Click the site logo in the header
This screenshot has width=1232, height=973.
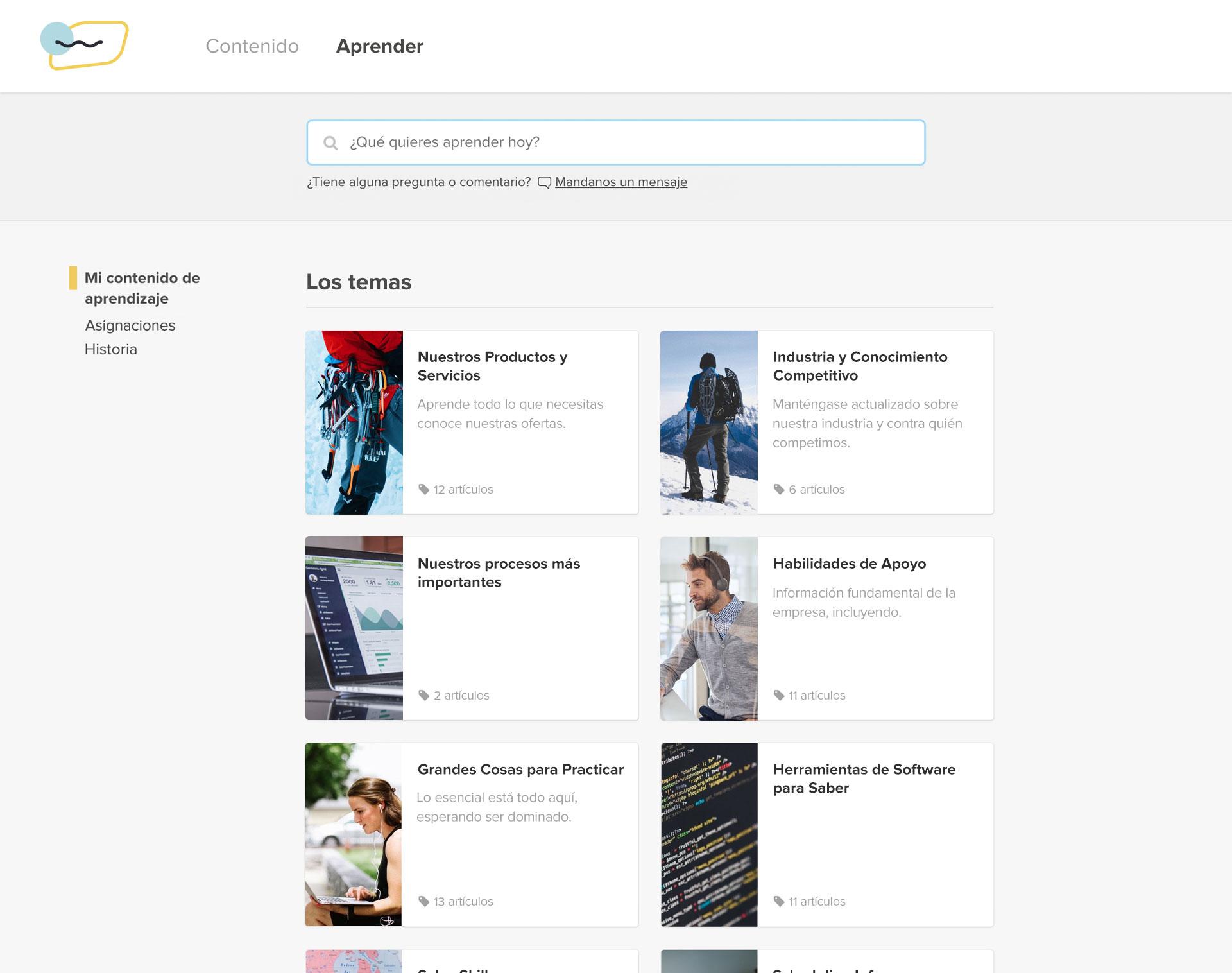click(x=84, y=46)
